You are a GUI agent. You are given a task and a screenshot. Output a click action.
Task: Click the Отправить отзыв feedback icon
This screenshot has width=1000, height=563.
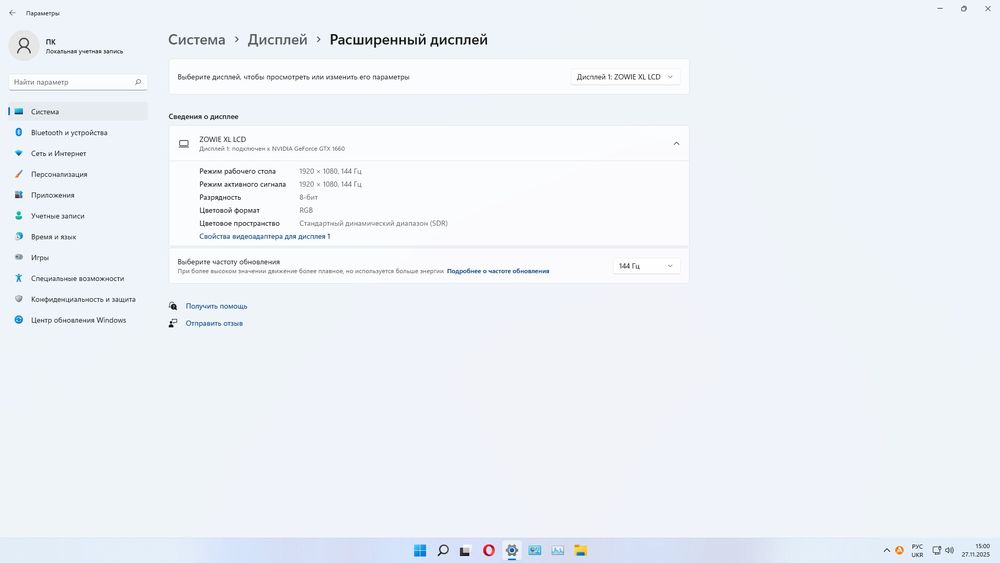point(173,323)
